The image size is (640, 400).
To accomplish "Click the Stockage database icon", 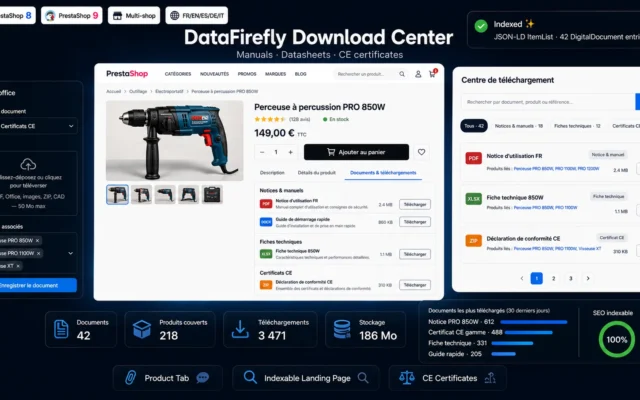I will [342, 329].
